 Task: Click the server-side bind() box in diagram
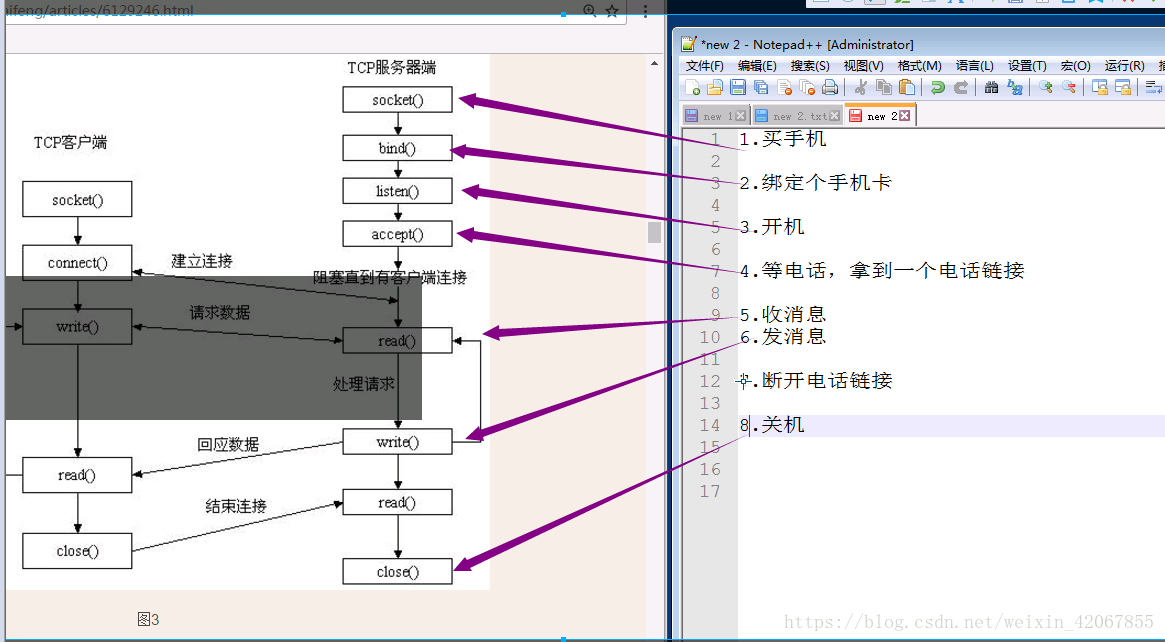[x=397, y=148]
